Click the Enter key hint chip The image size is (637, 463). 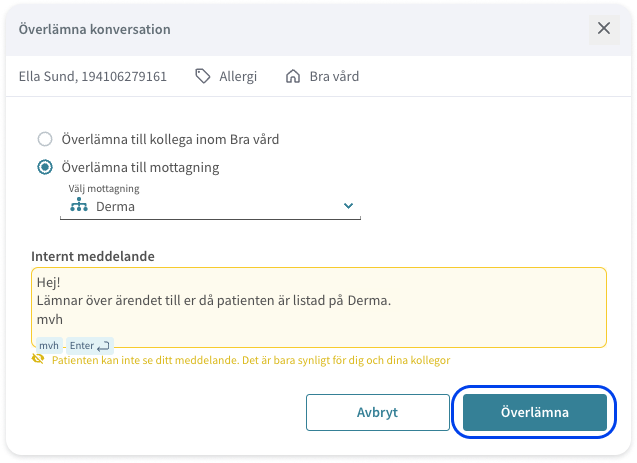point(90,346)
